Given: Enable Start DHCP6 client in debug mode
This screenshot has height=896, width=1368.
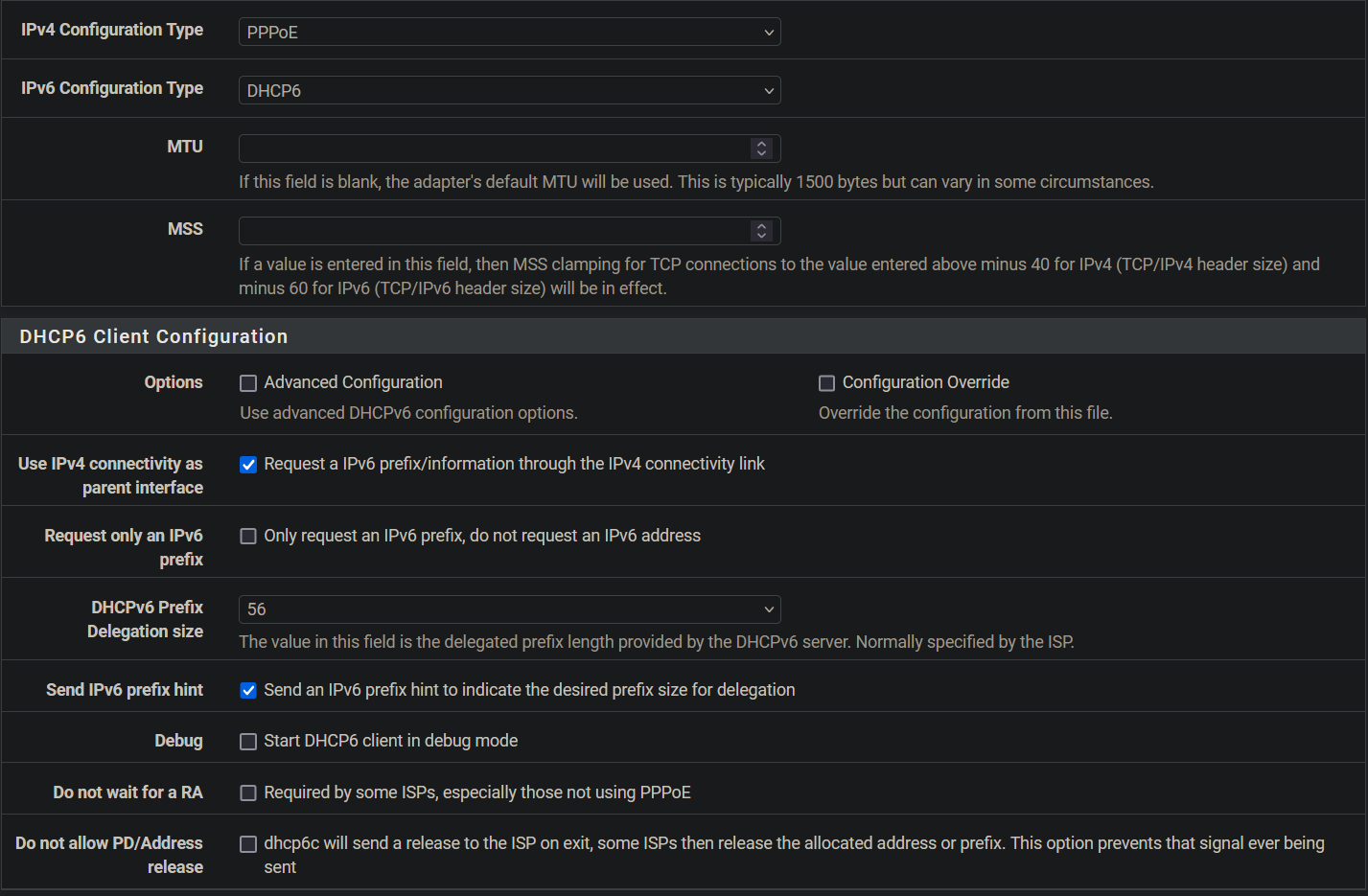Looking at the screenshot, I should (248, 742).
